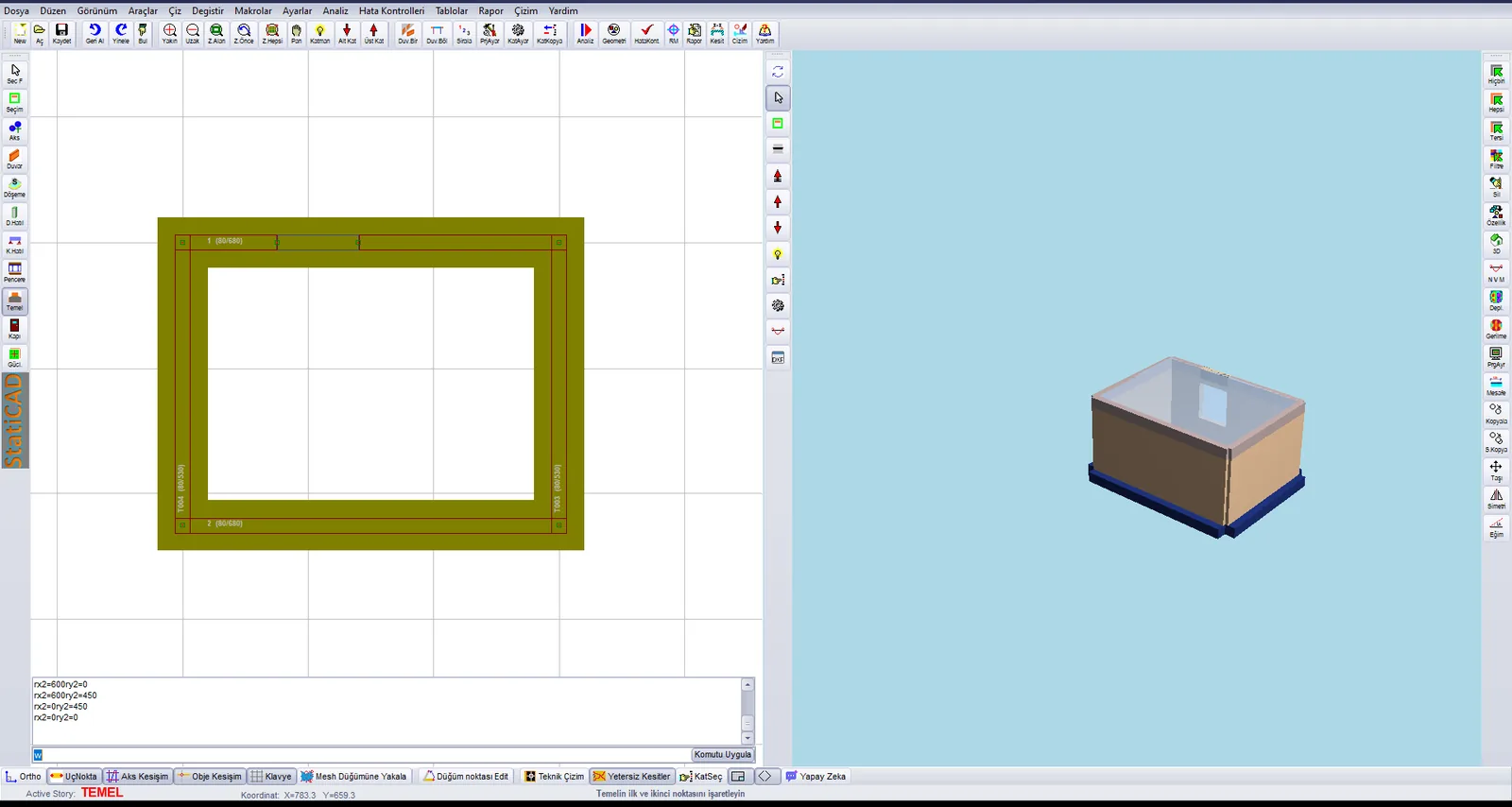Click the Teknik Çizim button
This screenshot has height=807, width=1512.
[x=555, y=776]
